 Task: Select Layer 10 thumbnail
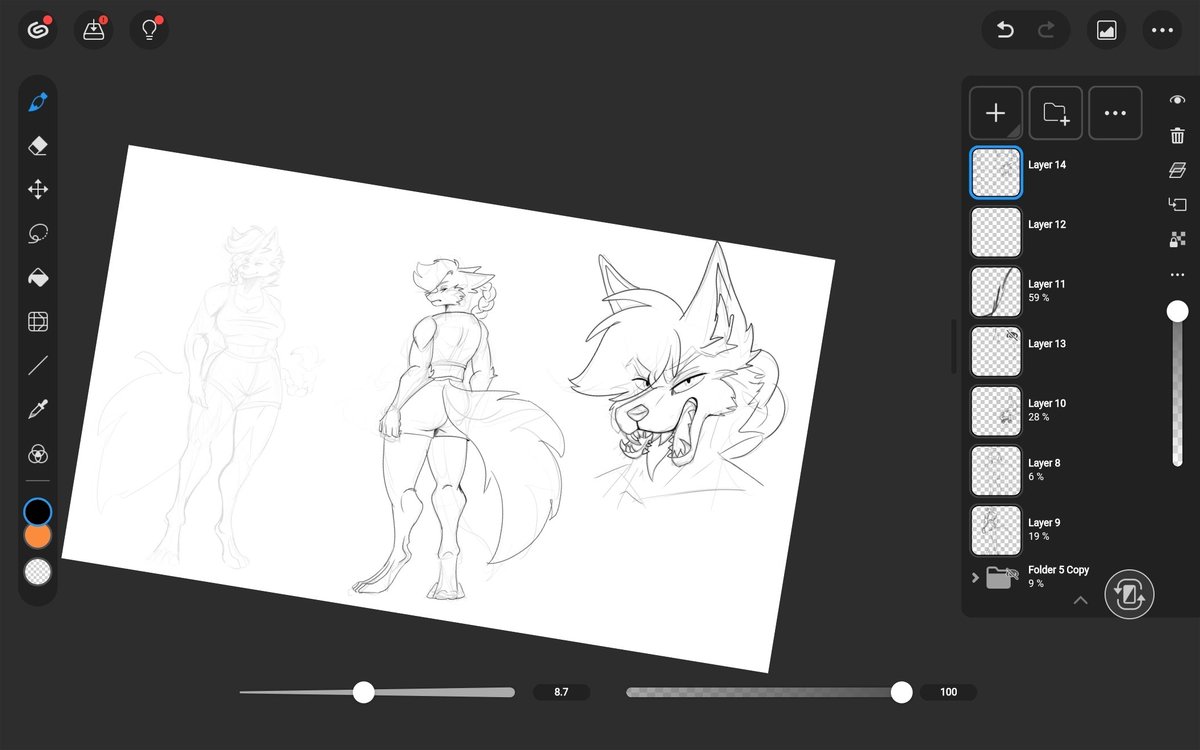(996, 411)
